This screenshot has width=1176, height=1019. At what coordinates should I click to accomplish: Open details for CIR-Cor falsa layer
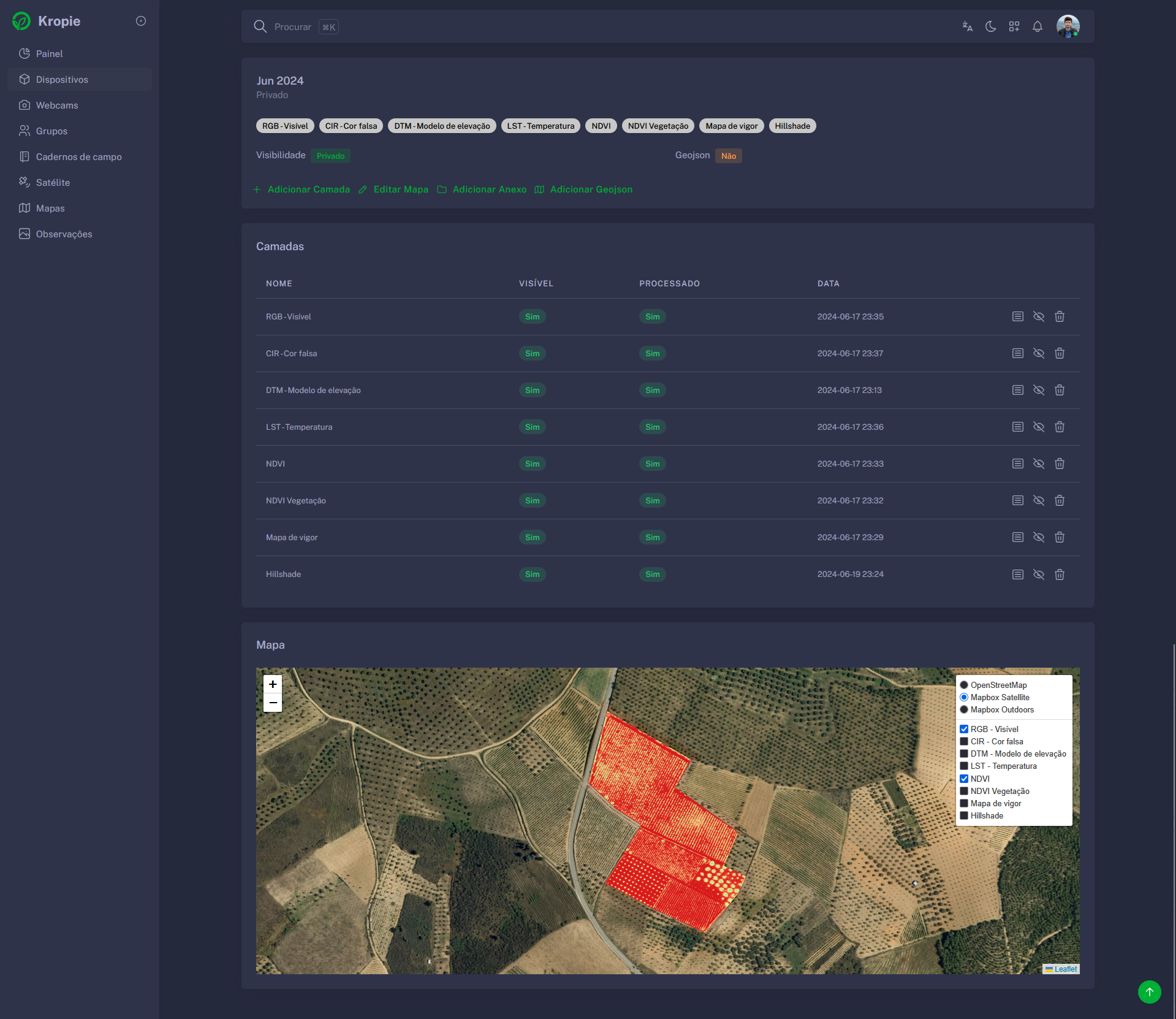[x=1017, y=353]
